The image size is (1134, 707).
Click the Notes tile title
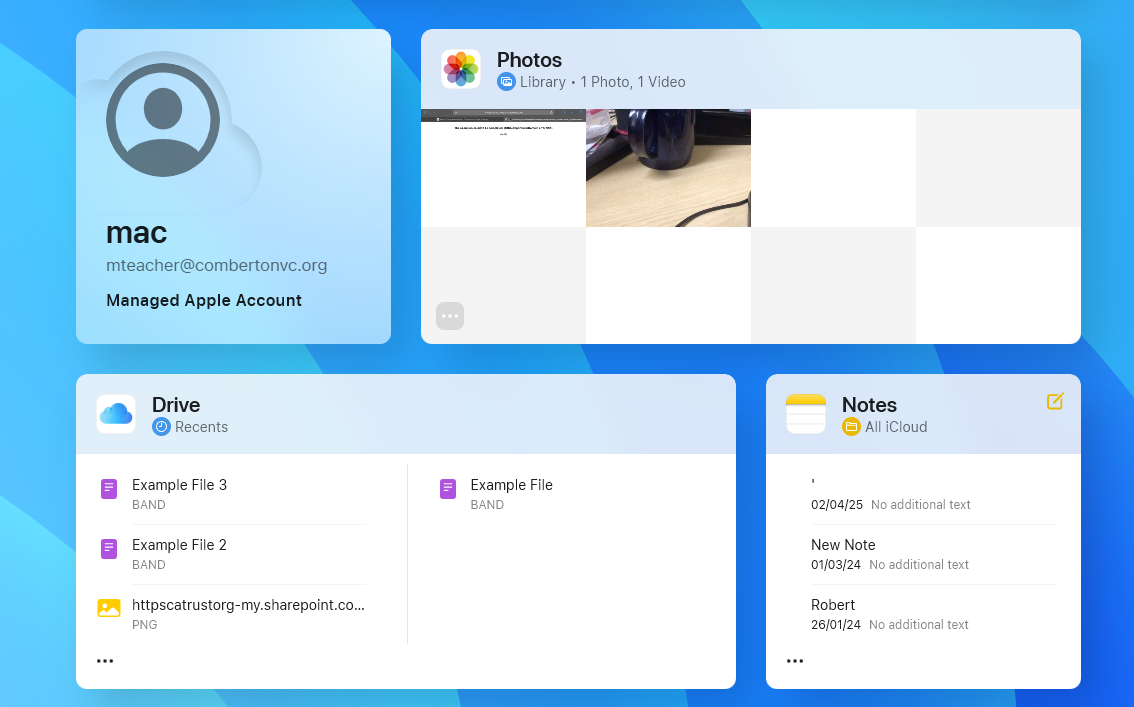point(869,405)
